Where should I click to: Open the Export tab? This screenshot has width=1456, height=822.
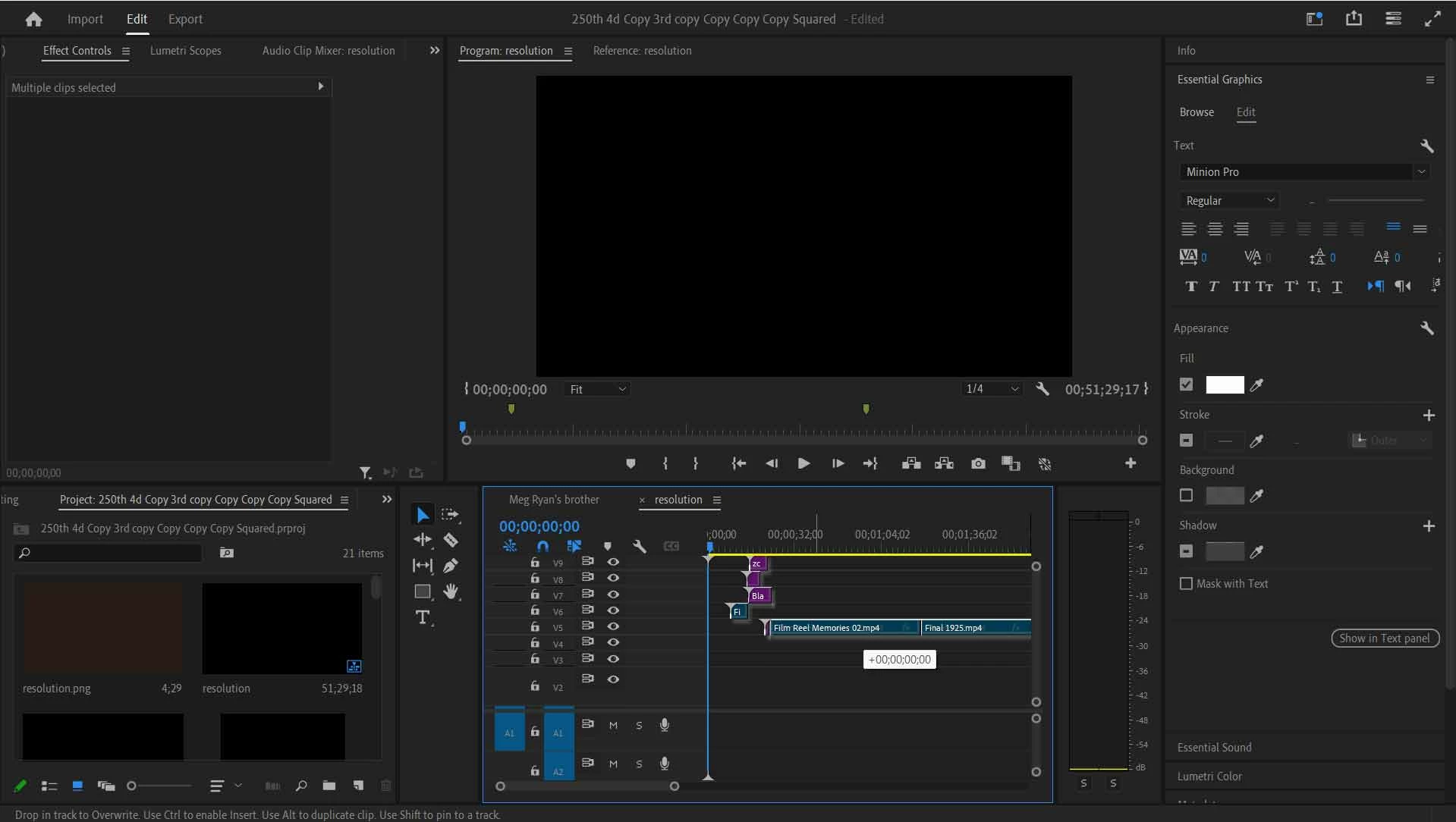[185, 19]
